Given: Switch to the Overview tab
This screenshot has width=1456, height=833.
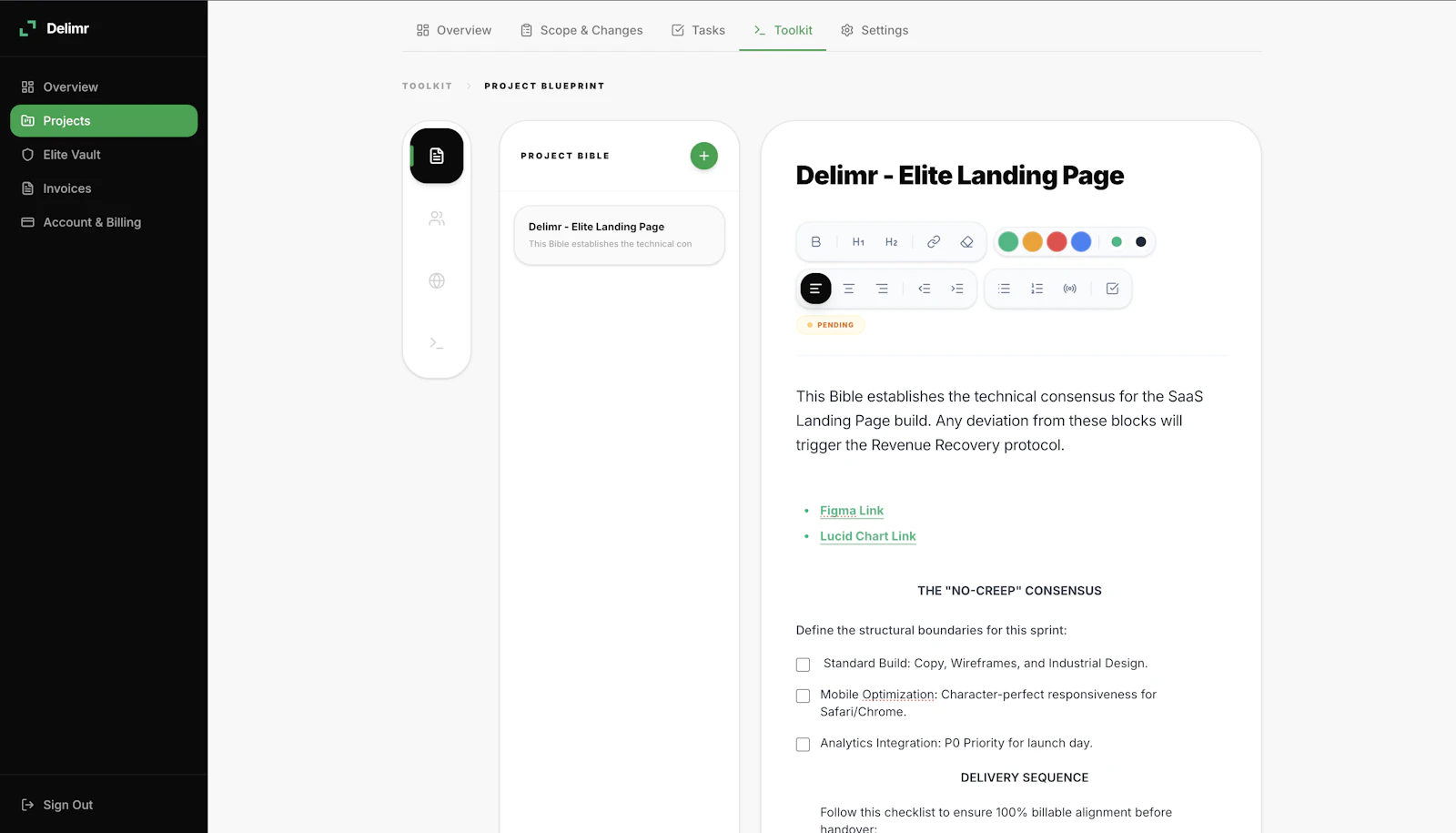Looking at the screenshot, I should click(x=454, y=30).
